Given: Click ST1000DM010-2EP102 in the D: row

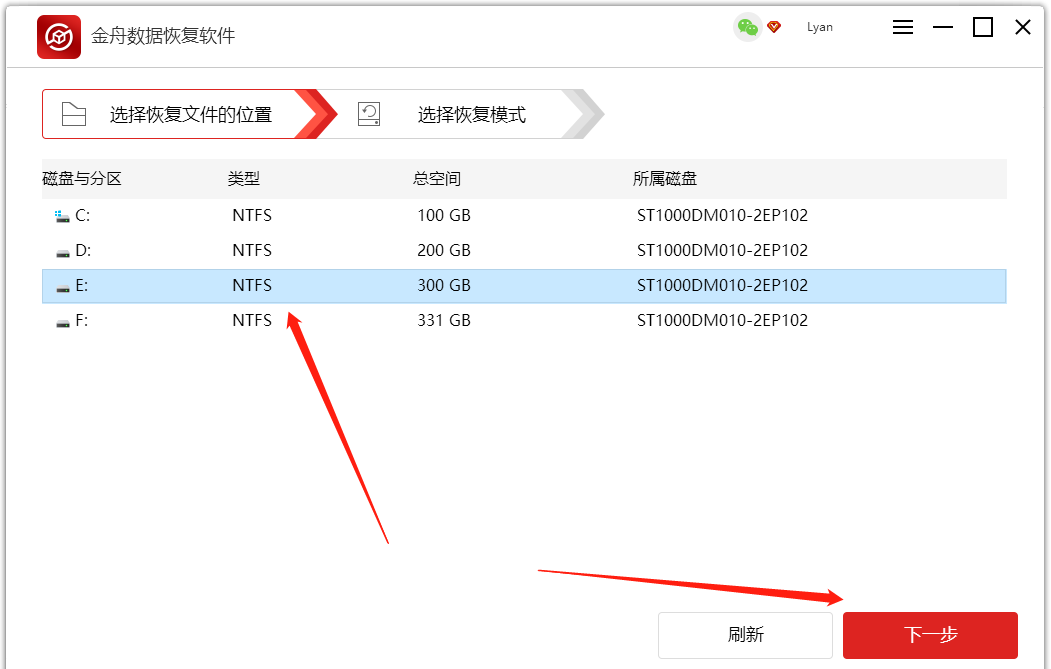Looking at the screenshot, I should [x=723, y=250].
